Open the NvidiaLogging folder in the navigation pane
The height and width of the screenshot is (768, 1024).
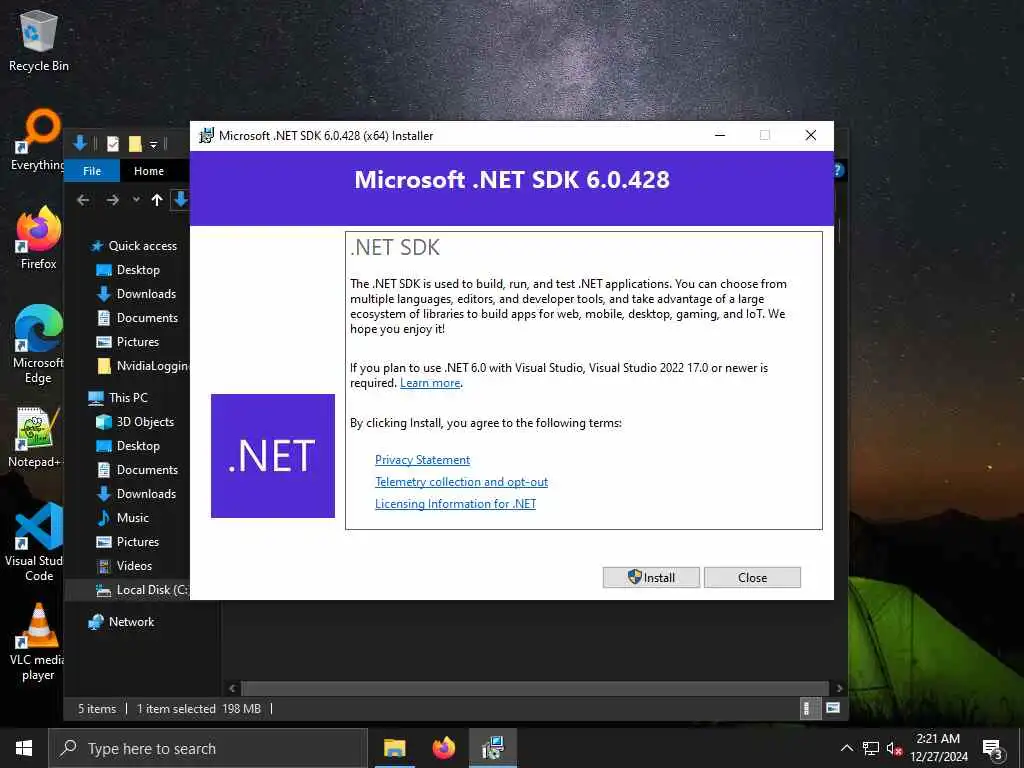point(143,366)
